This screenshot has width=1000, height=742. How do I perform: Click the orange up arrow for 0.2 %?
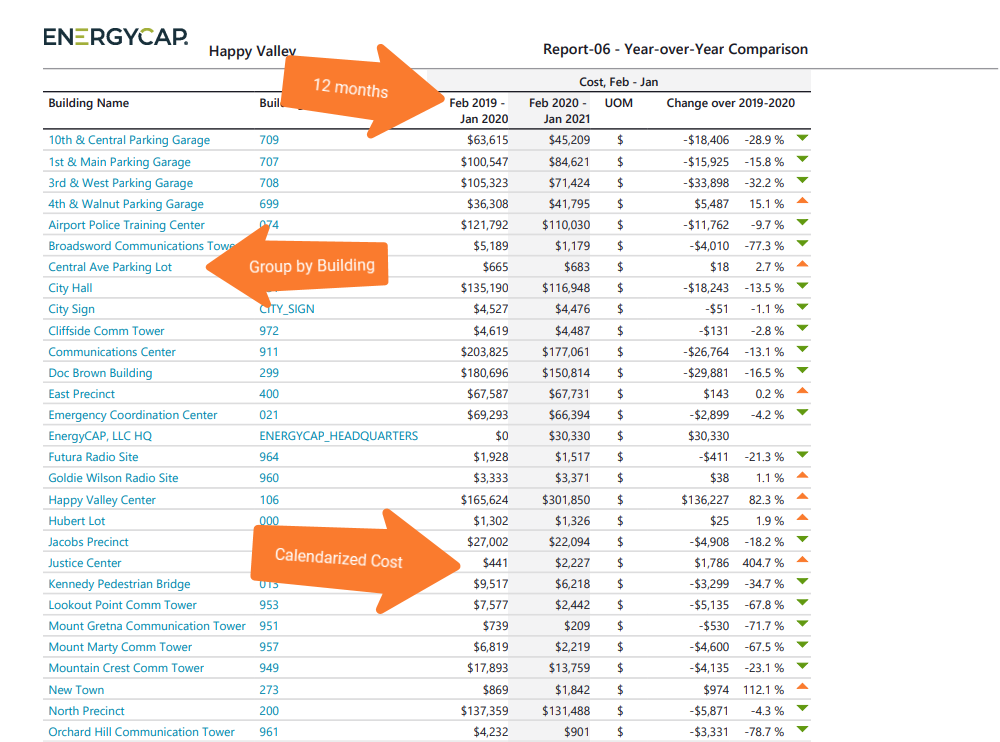coord(803,391)
